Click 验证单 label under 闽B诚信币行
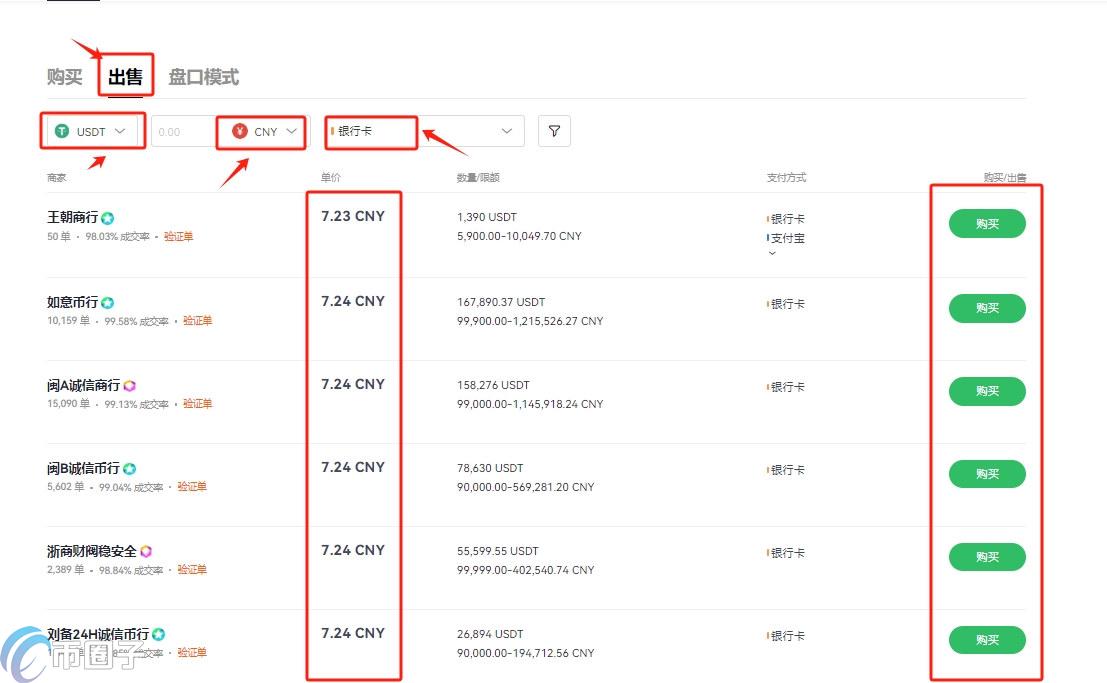This screenshot has width=1107, height=683. pyautogui.click(x=192, y=487)
